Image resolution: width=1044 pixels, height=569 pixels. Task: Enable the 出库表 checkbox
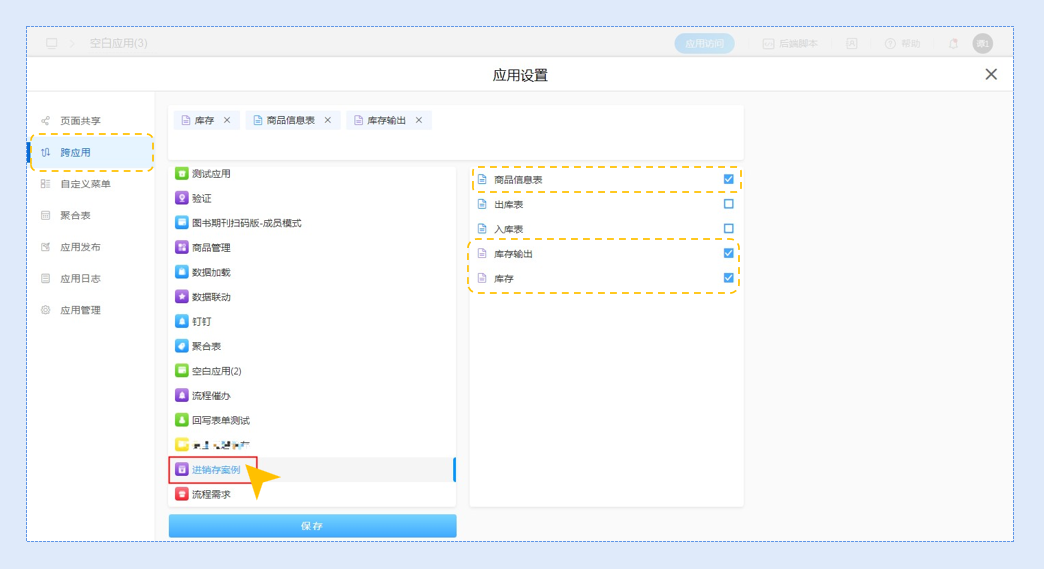728,204
